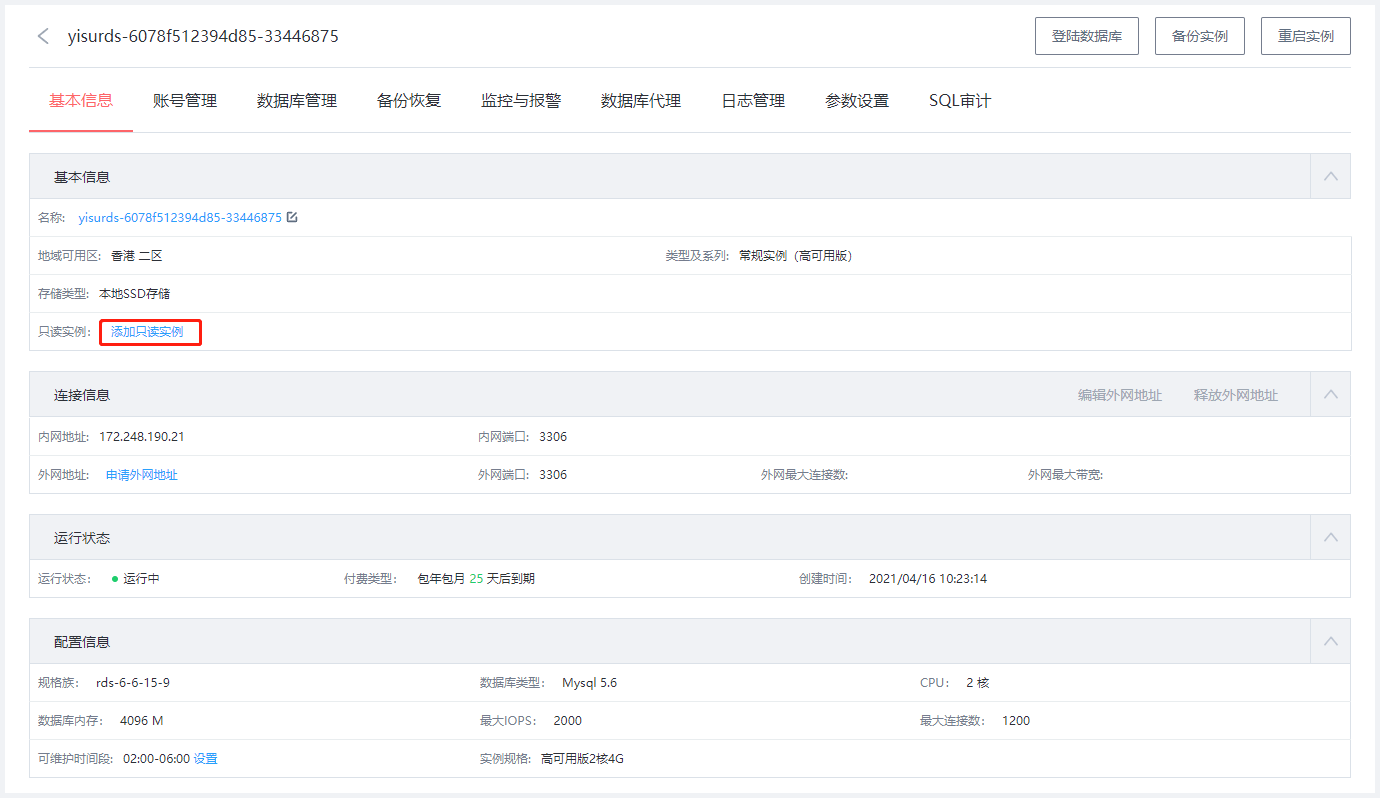Screen dimensions: 1380x798
Task: Click the page title instance name
Action: tap(203, 37)
